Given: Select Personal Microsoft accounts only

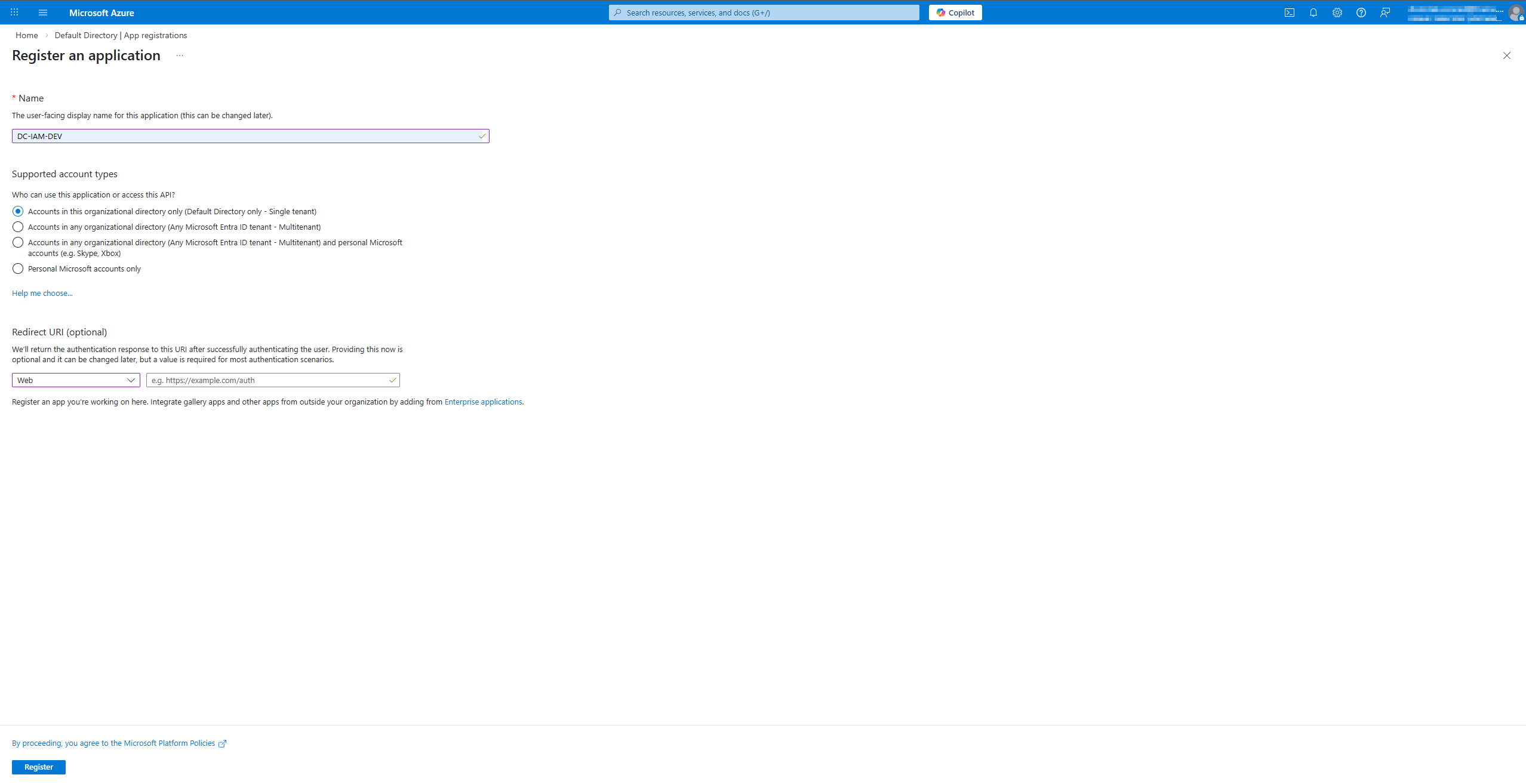Looking at the screenshot, I should [x=18, y=268].
